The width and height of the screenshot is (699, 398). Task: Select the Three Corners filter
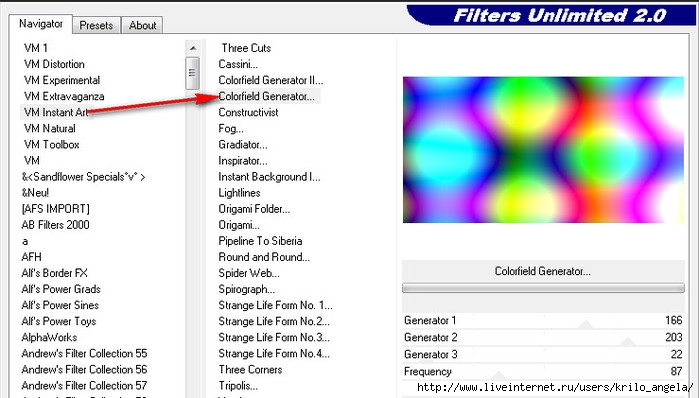250,369
